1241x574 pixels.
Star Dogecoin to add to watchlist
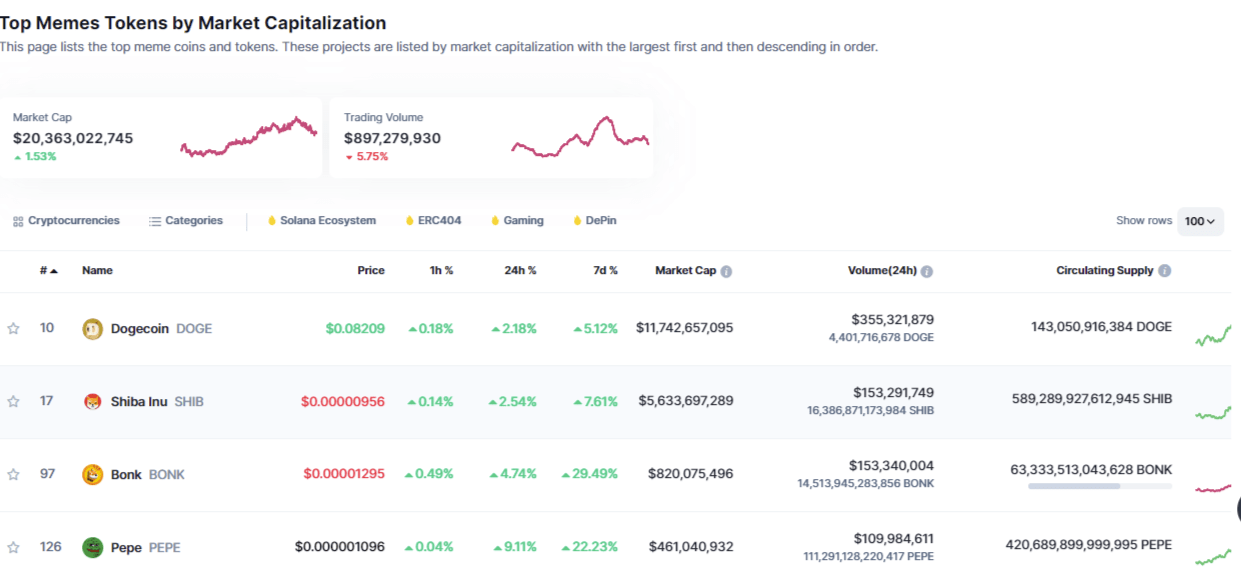click(x=13, y=328)
